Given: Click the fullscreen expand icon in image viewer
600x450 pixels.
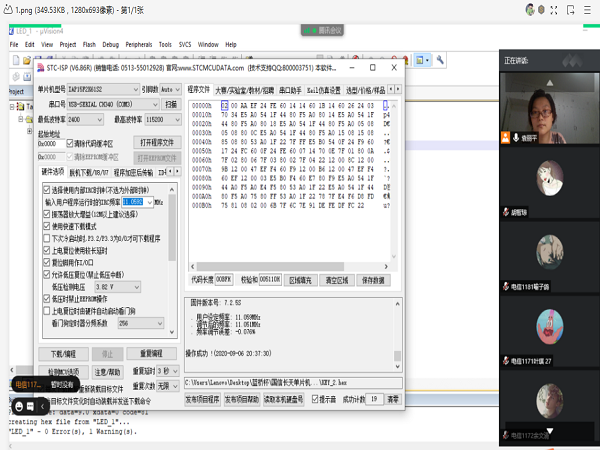Looking at the screenshot, I should pos(554,10).
